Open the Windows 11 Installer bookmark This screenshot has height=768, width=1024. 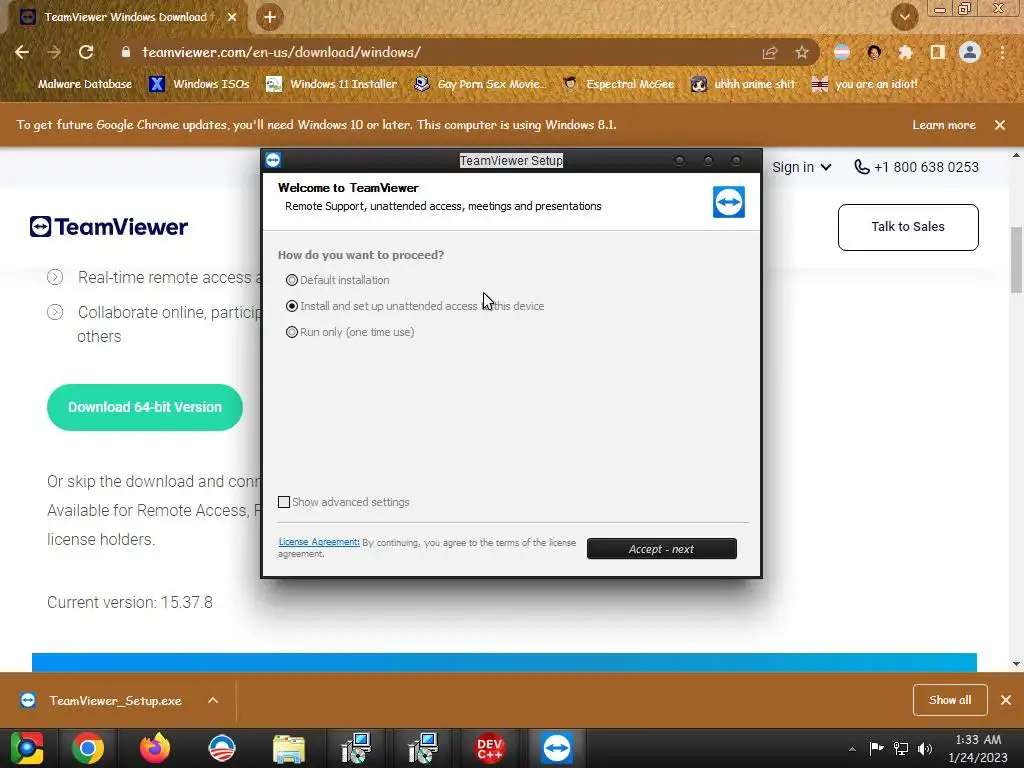(332, 84)
